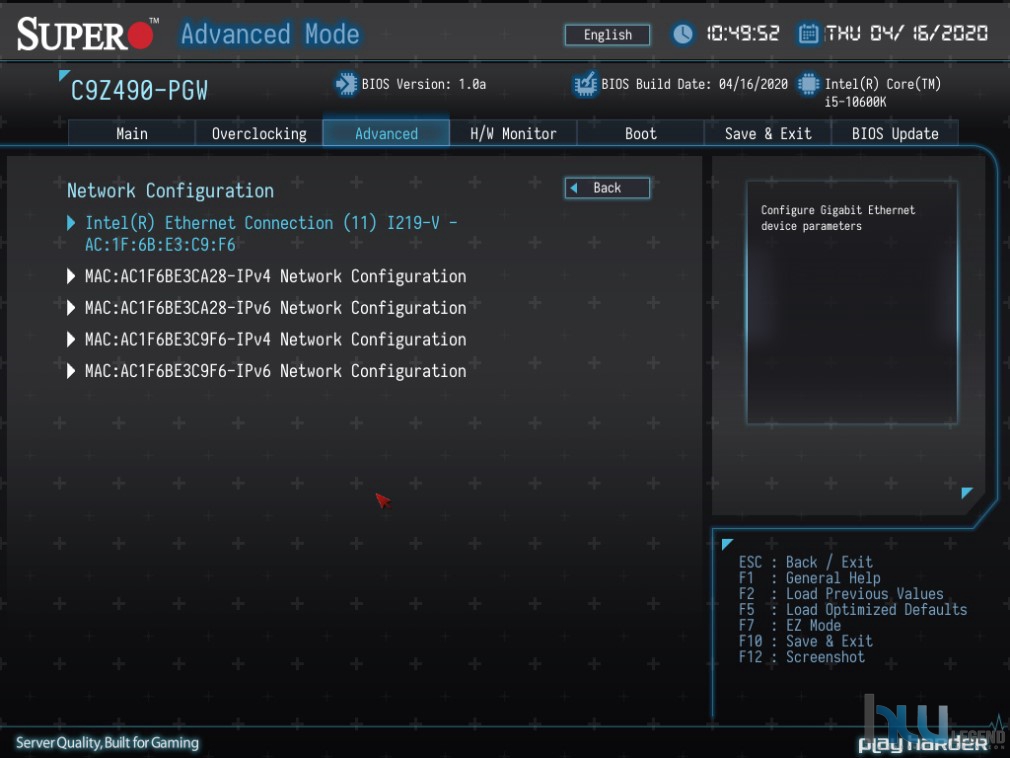This screenshot has height=758, width=1010.
Task: Open the Overclocking tab
Action: (x=259, y=133)
